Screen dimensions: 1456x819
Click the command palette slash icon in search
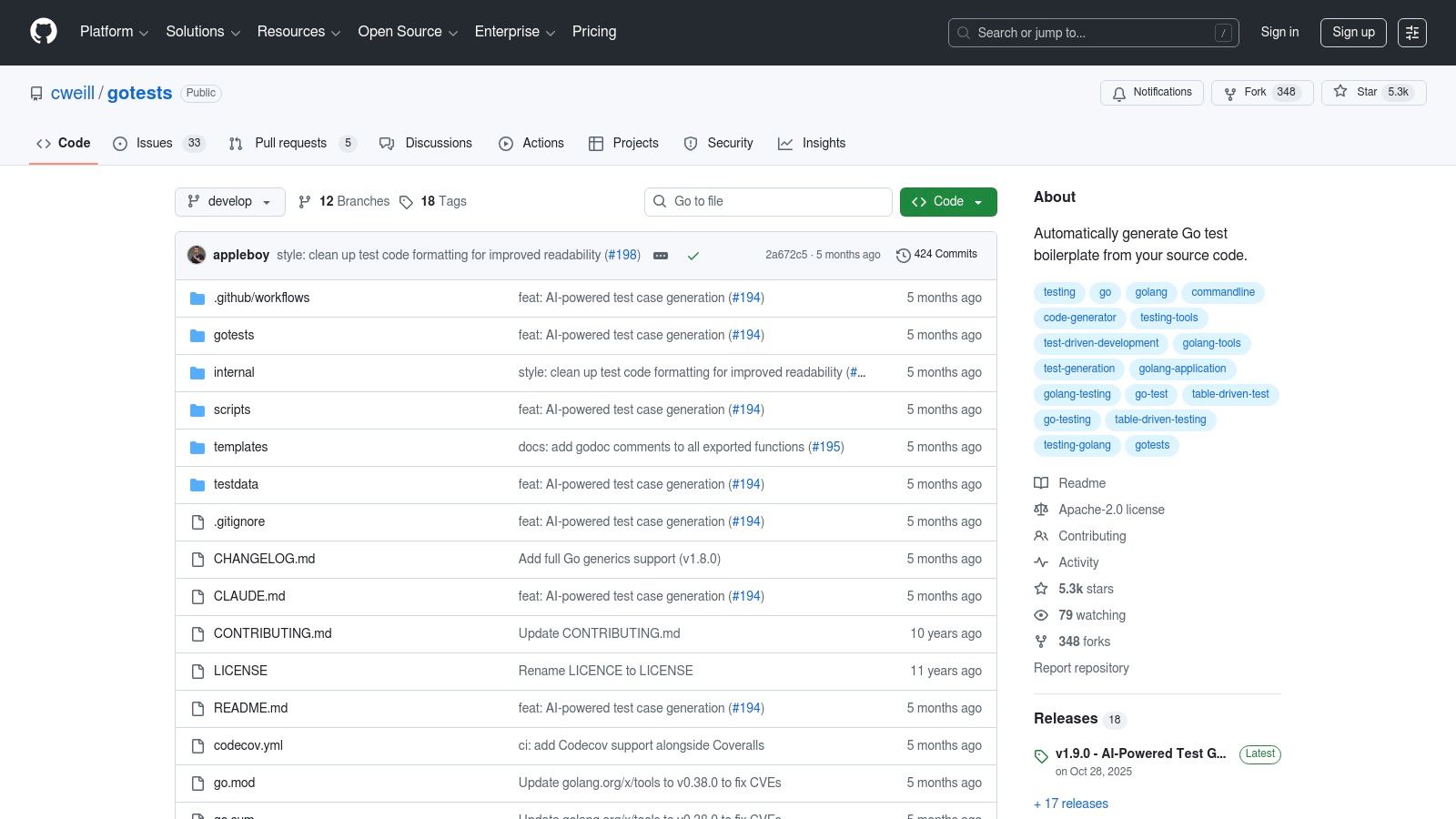1224,32
